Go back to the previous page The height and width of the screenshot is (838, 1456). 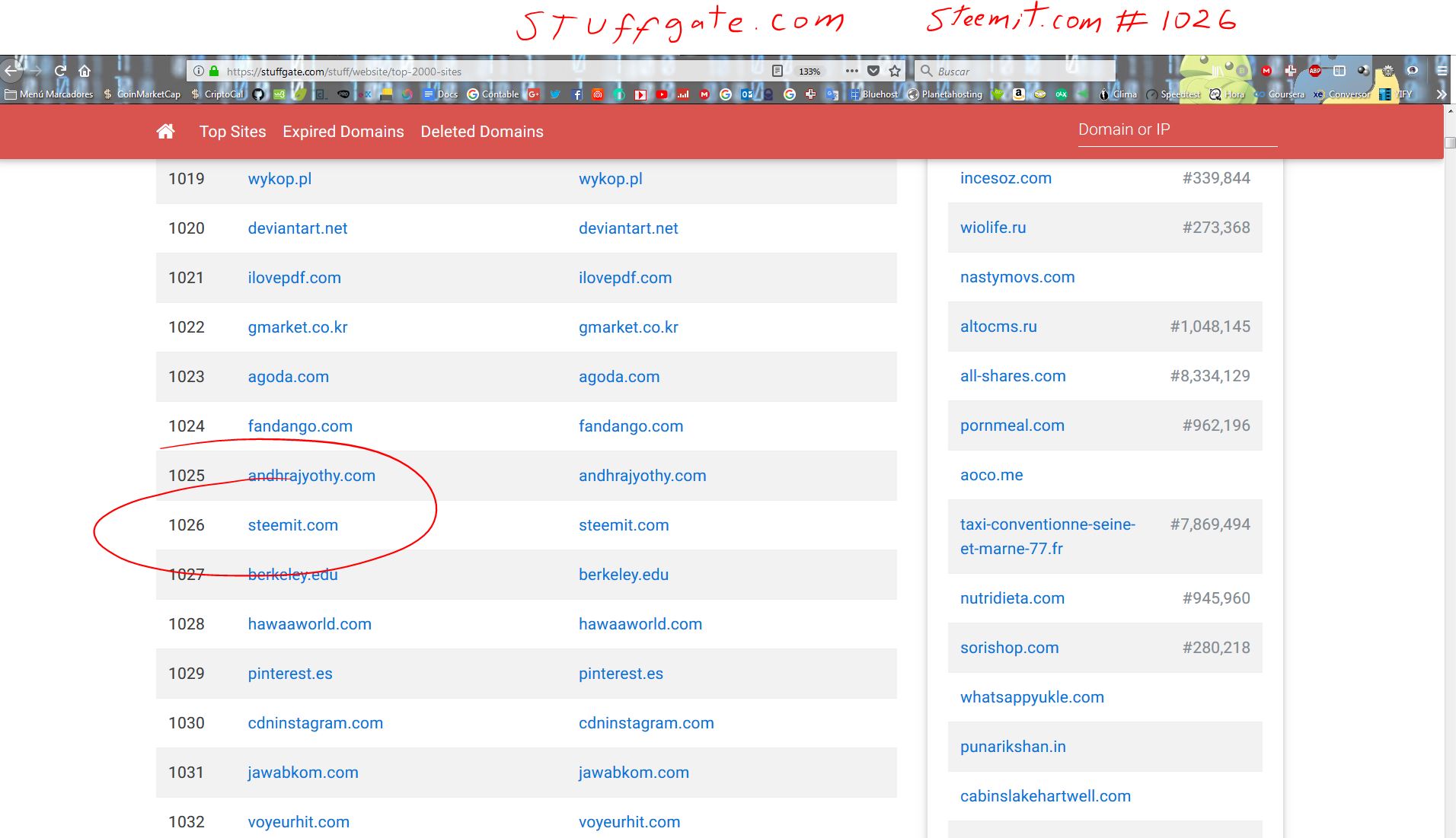tap(11, 71)
